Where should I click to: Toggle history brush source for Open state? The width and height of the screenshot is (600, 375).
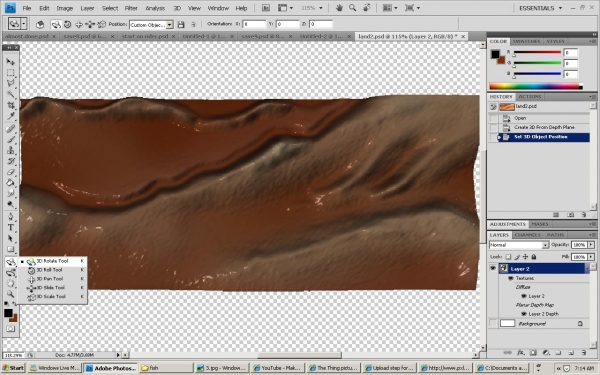click(x=493, y=118)
